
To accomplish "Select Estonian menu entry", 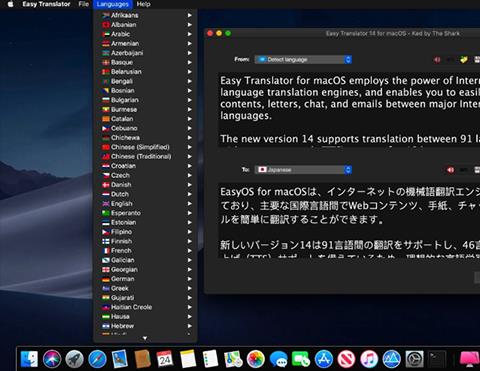I will pos(145,222).
